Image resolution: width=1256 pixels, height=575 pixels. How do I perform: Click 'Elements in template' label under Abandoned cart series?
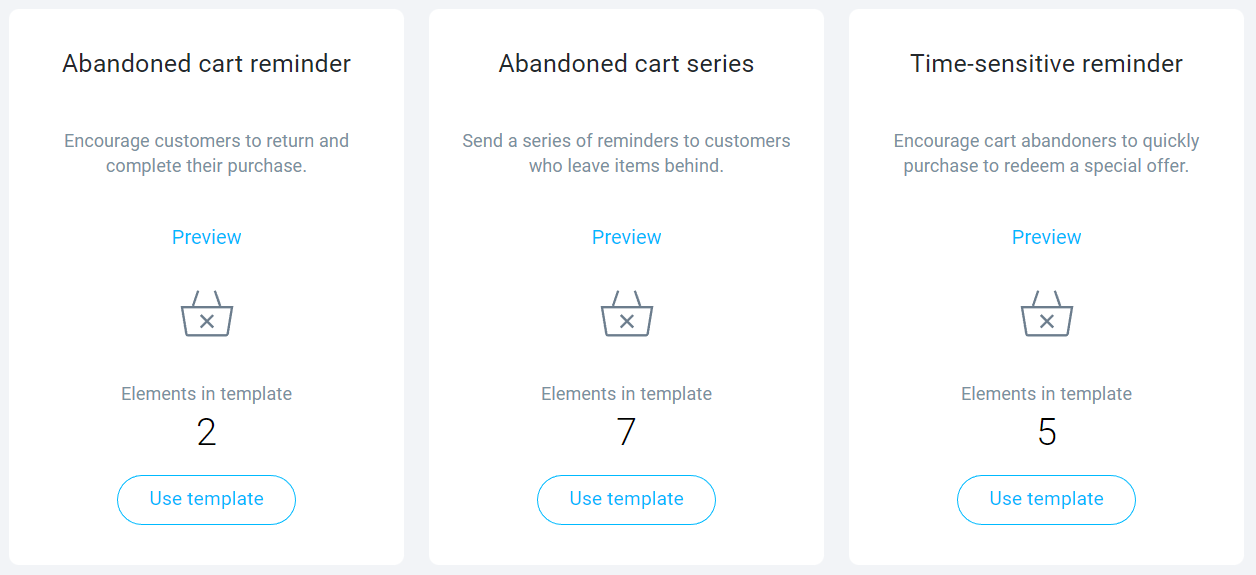pos(627,394)
